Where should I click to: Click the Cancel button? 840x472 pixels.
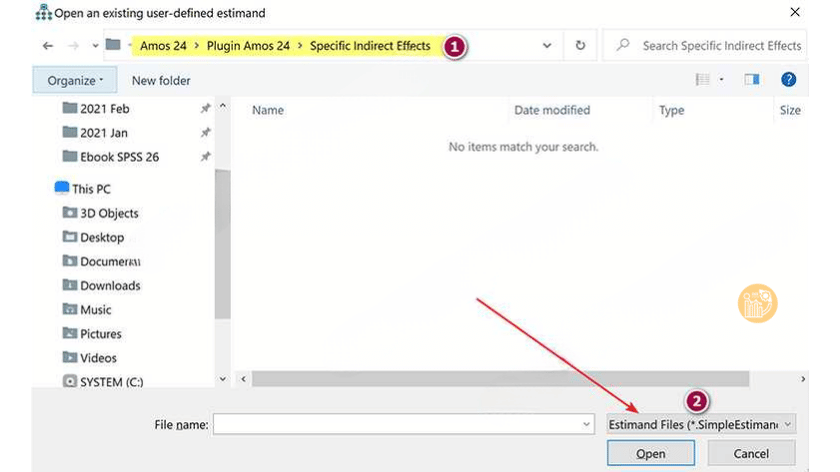click(x=751, y=453)
